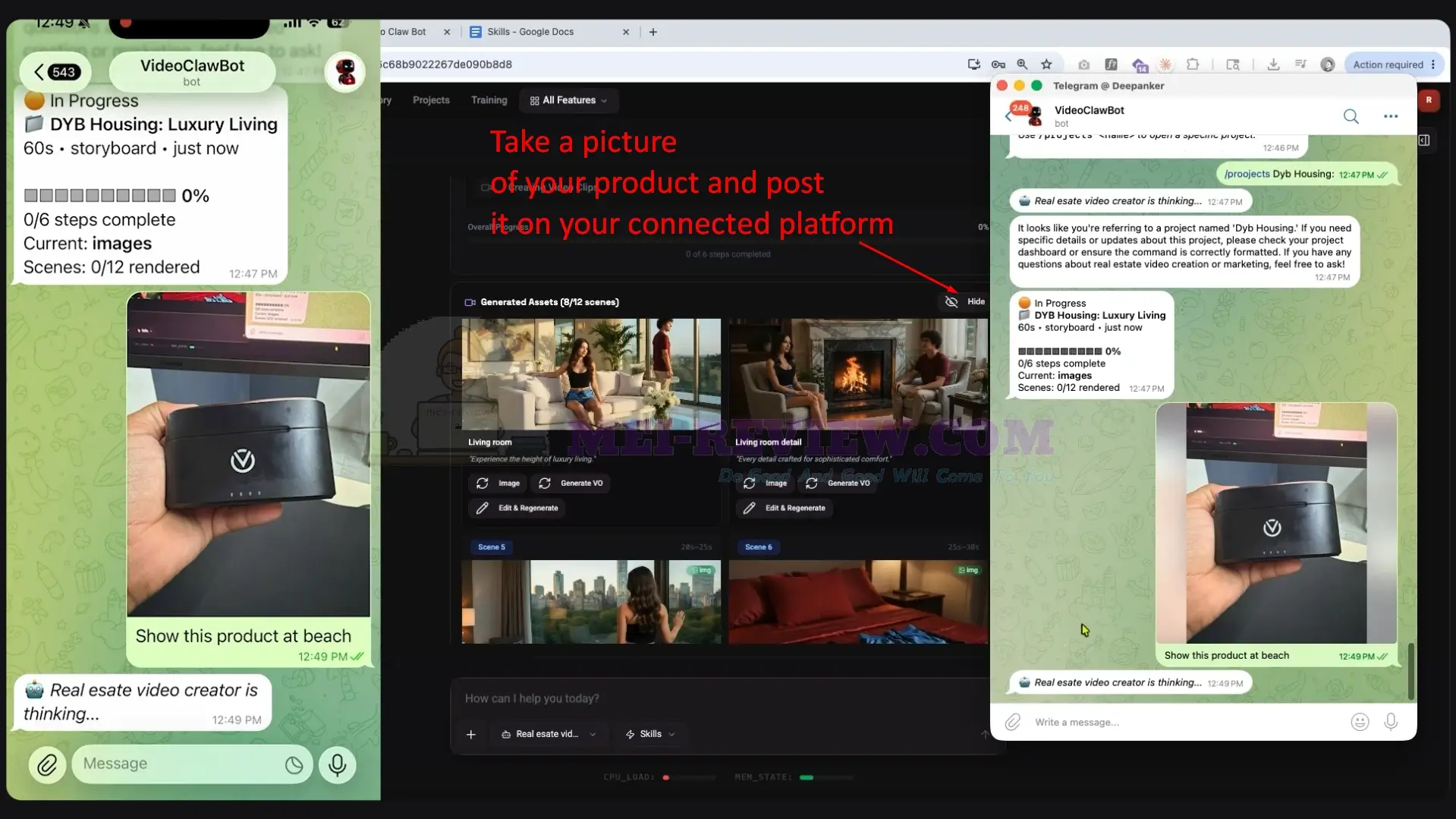
Task: Bookmark page with the browser star icon
Action: tap(1047, 65)
